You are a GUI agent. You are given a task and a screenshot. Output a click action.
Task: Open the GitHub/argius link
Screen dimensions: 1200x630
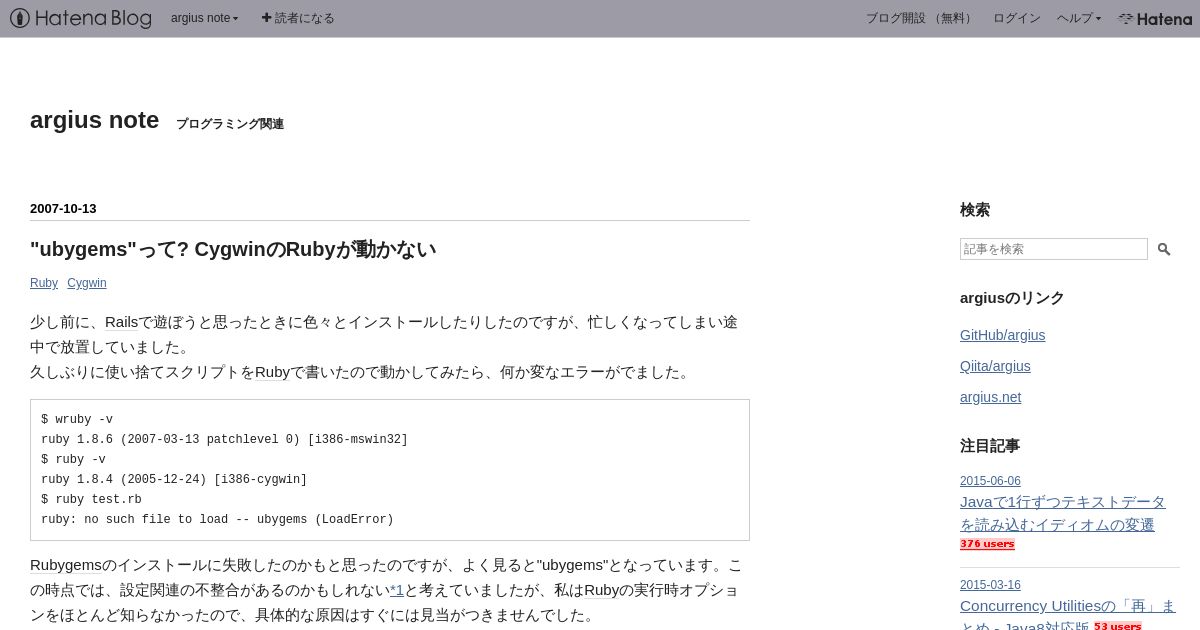1002,335
